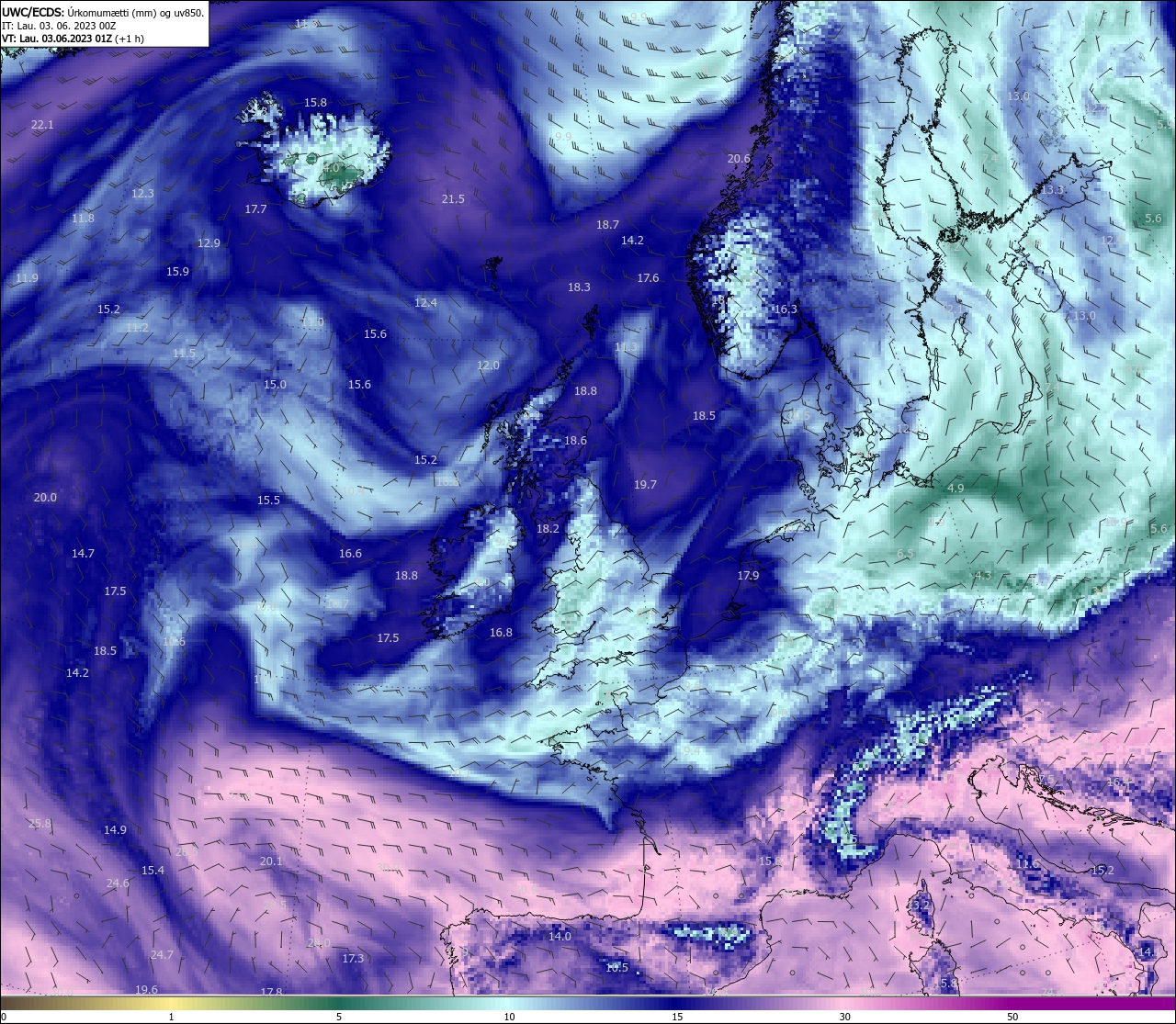Click the 12.3 map value
Image resolution: width=1176 pixels, height=1024 pixels.
tap(142, 193)
